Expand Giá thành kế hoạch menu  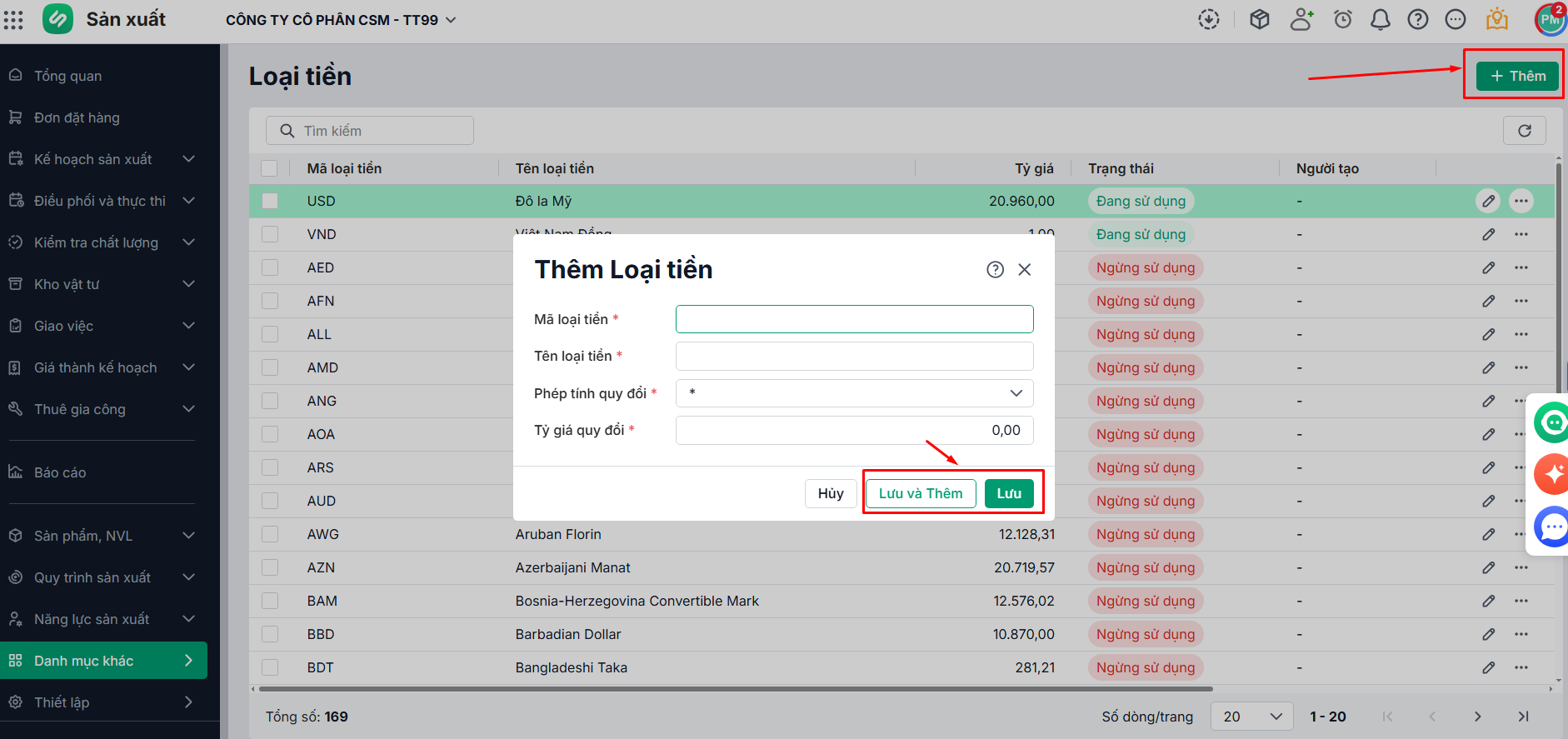point(103,367)
